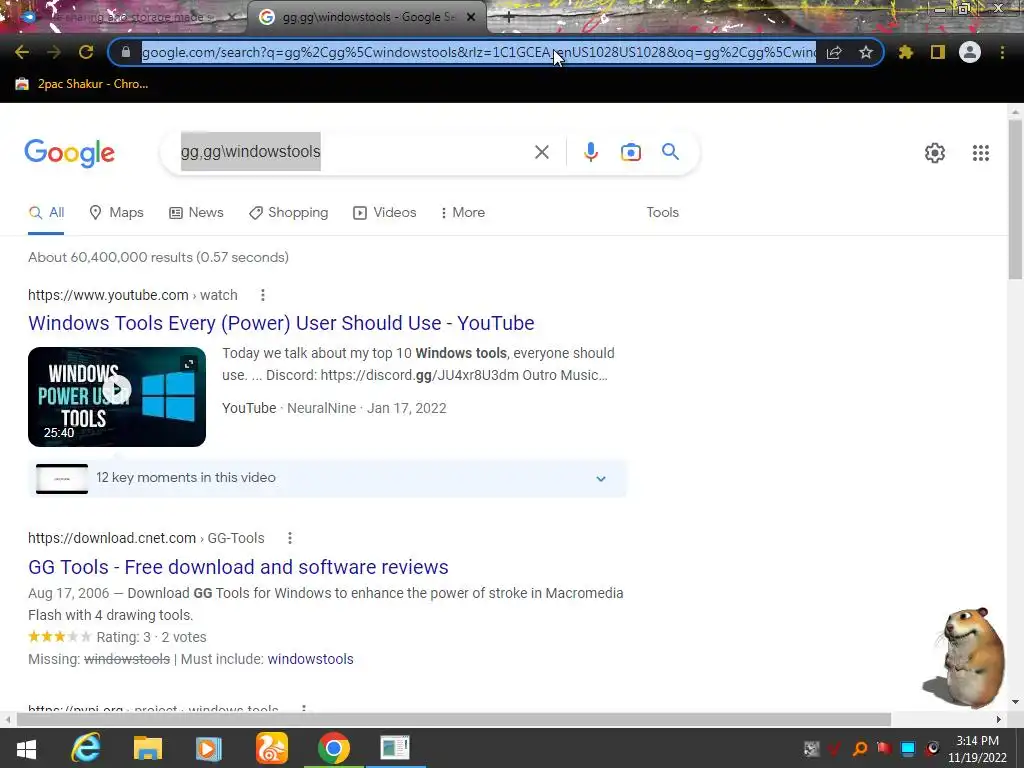Go back with the browser back arrow
Screen dimensions: 1024x768
[x=22, y=52]
